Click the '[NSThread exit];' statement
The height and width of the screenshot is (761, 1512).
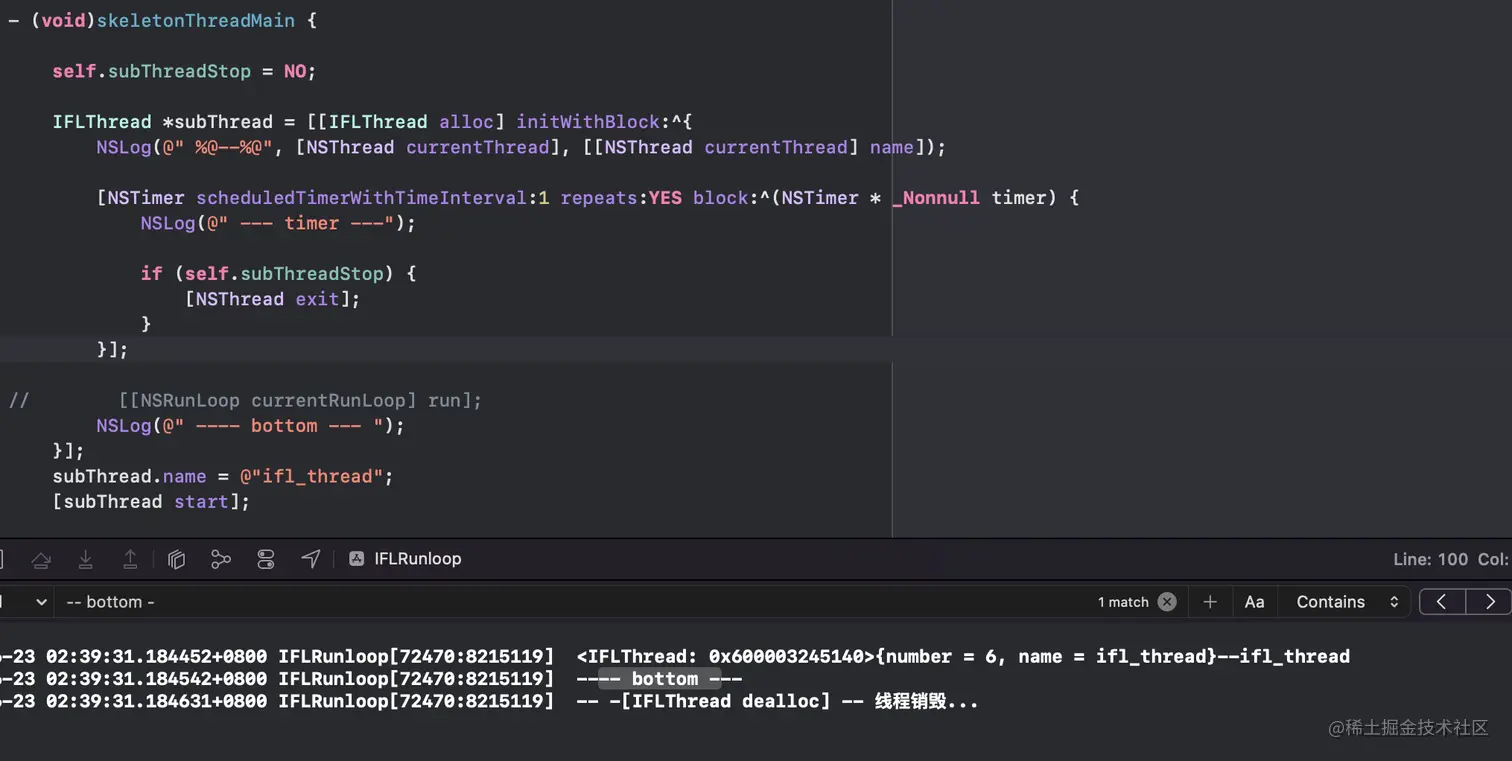point(272,299)
